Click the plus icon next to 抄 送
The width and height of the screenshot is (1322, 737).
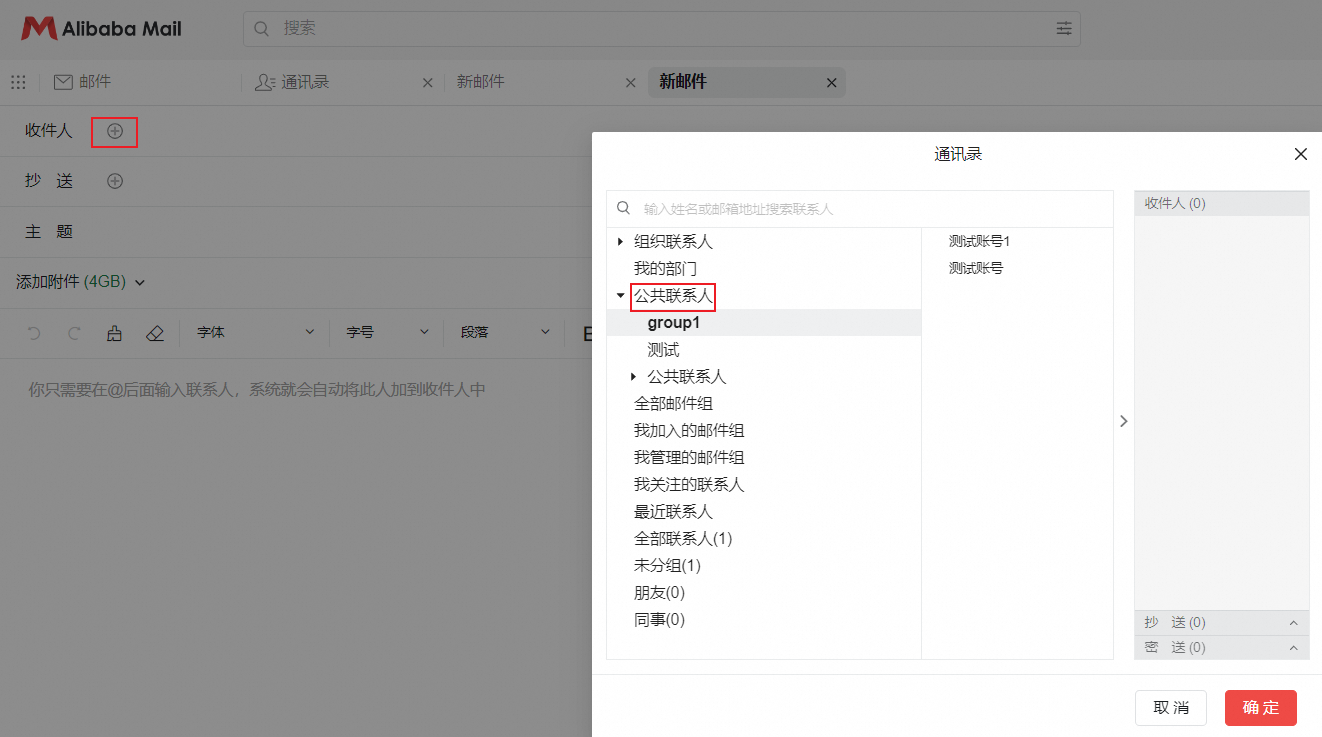coord(115,181)
